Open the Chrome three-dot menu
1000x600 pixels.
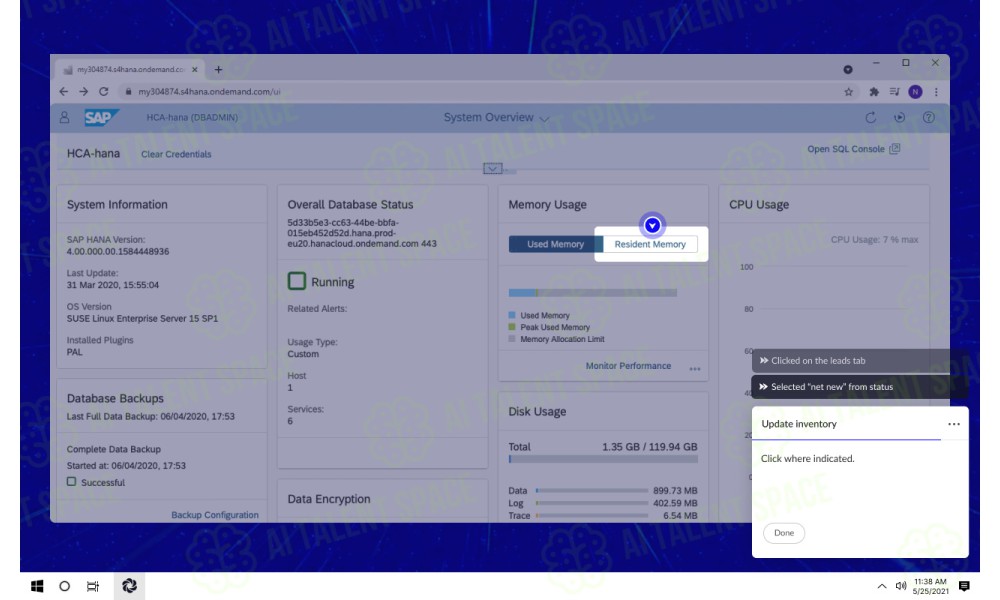(x=936, y=92)
